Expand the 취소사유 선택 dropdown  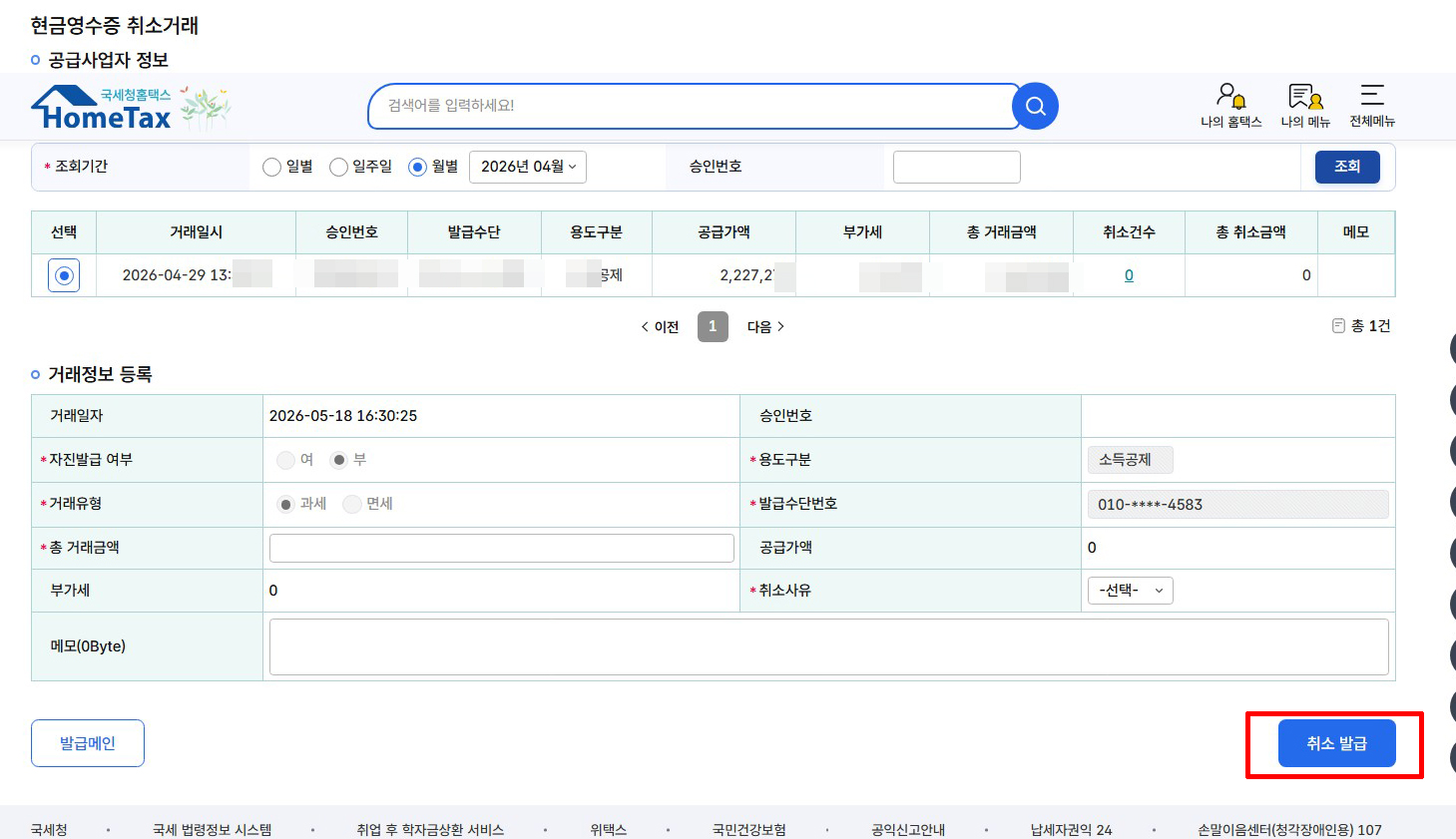[1130, 591]
